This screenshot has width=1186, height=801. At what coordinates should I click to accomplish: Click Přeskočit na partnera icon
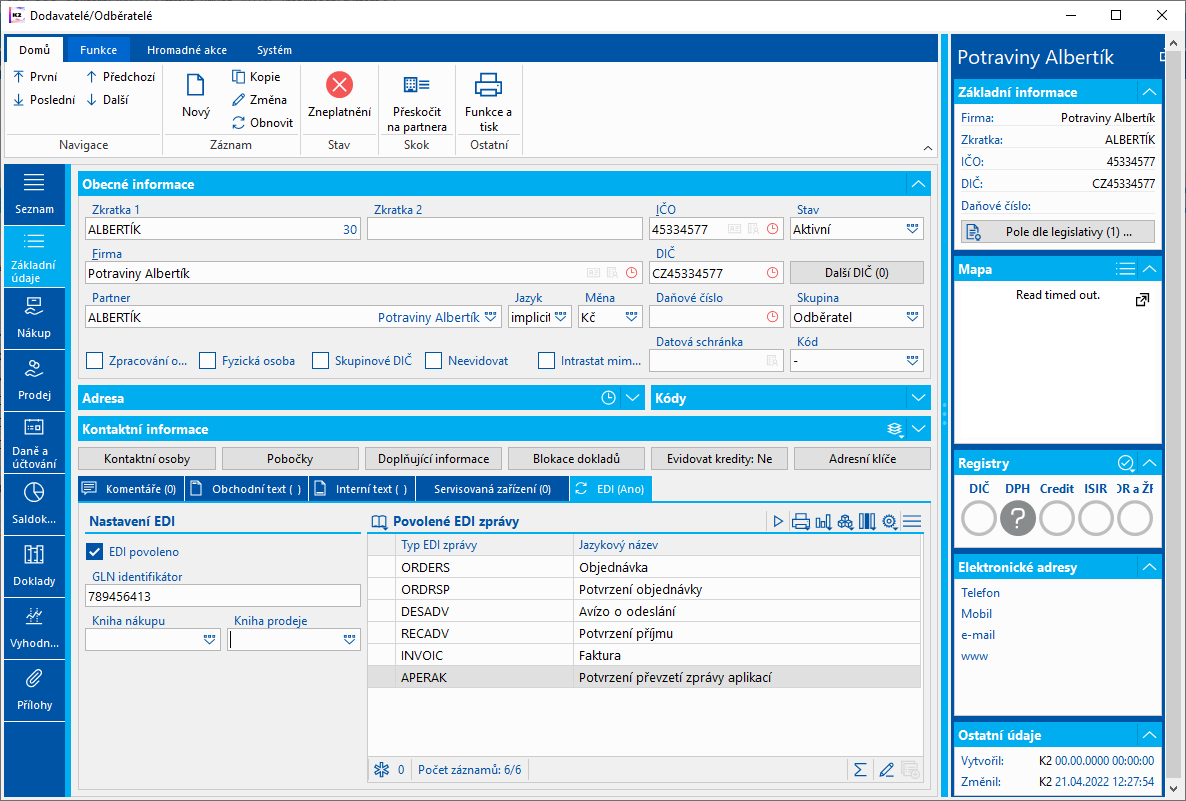[416, 86]
